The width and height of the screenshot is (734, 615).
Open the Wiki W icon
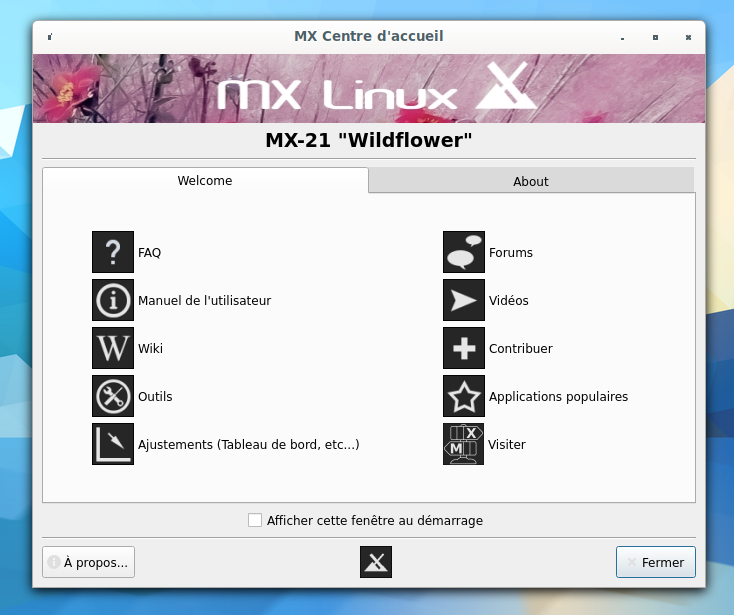(x=113, y=348)
